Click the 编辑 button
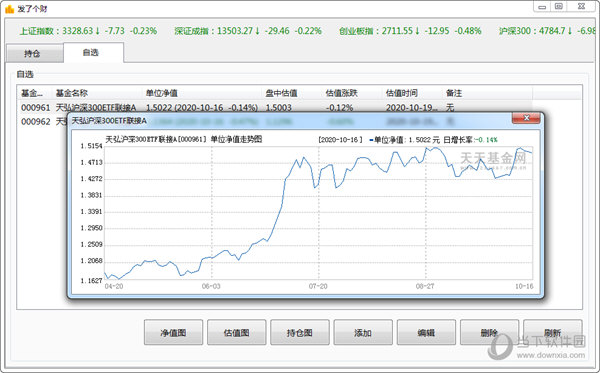This screenshot has width=600, height=373. tap(426, 332)
